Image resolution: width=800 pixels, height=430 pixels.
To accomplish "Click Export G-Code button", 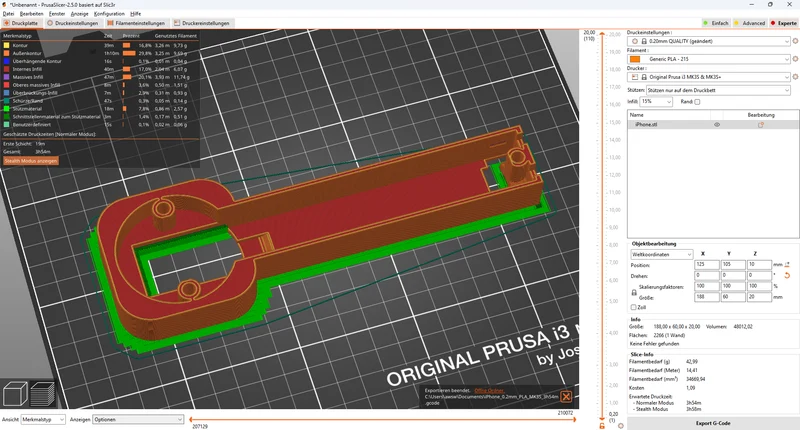I will [713, 423].
